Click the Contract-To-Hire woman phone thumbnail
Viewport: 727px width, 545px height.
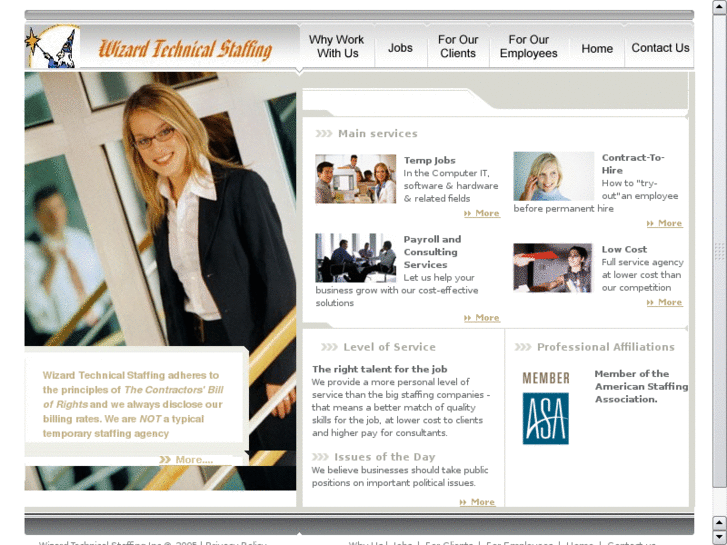554,176
